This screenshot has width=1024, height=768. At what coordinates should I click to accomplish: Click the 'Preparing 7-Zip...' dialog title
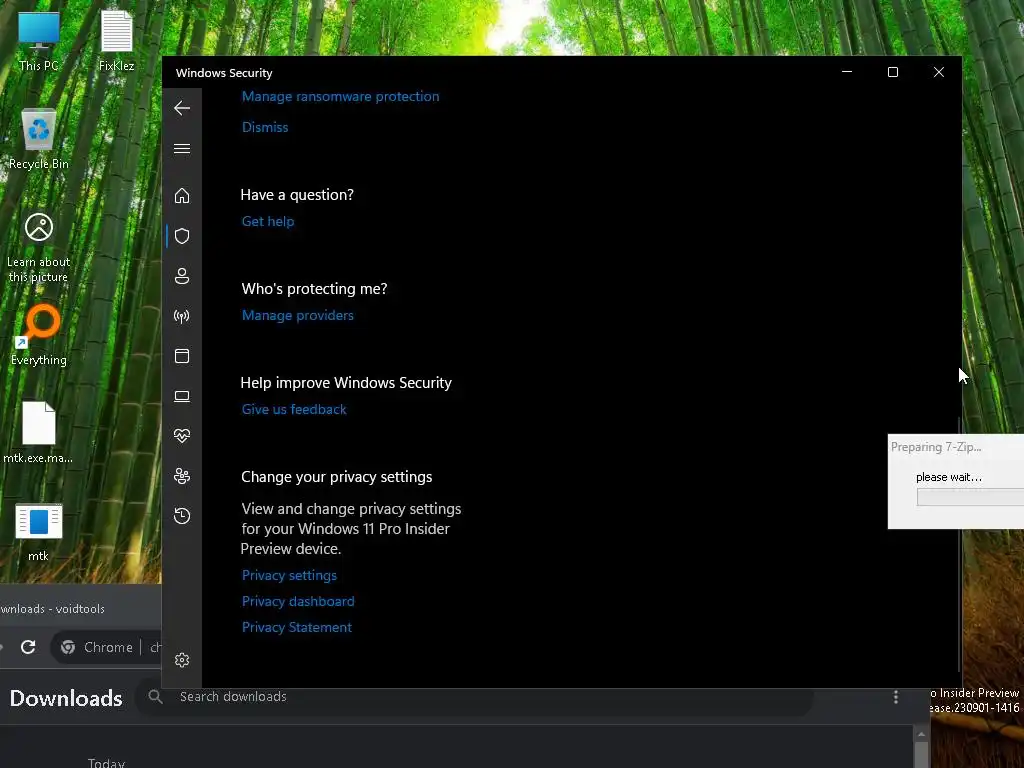click(936, 447)
